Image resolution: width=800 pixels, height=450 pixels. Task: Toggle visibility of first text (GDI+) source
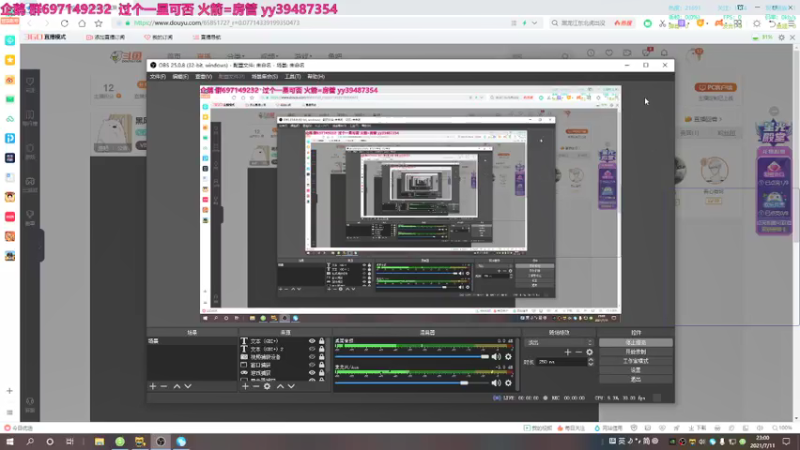point(312,341)
